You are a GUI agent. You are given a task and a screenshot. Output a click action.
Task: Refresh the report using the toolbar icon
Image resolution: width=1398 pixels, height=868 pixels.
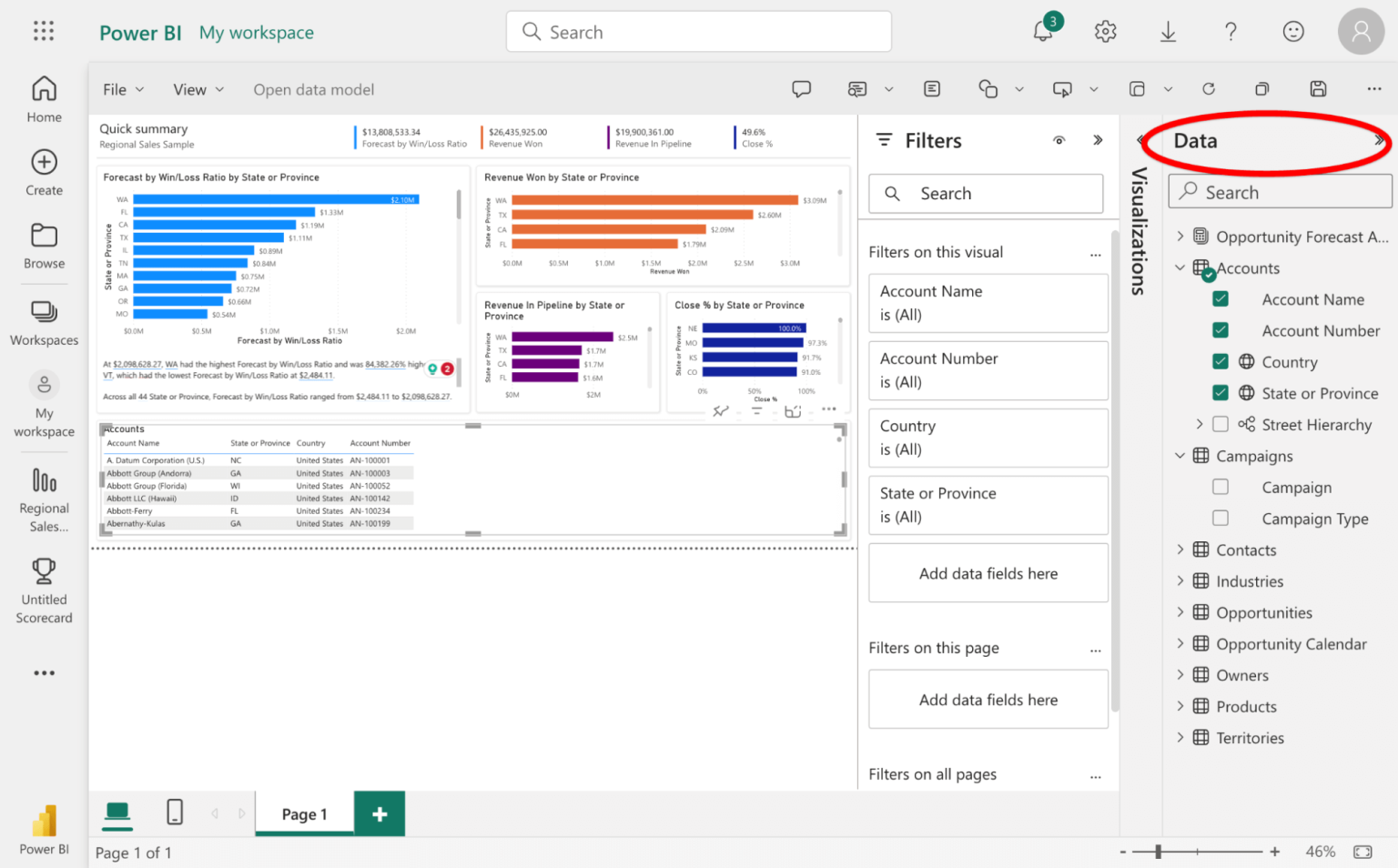coord(1209,88)
